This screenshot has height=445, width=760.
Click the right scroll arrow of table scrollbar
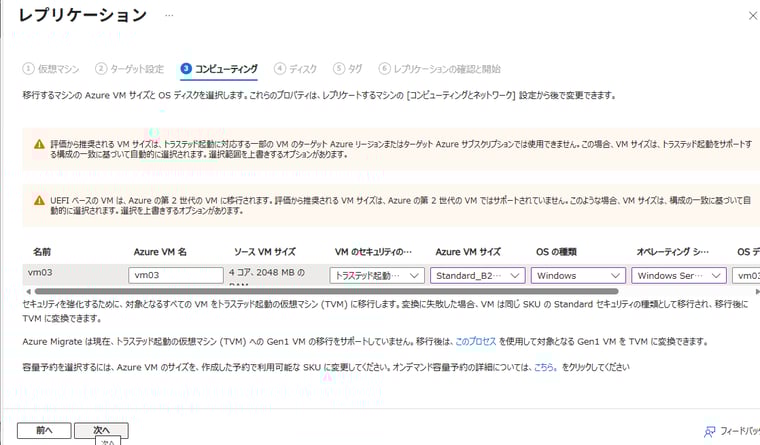(x=757, y=291)
